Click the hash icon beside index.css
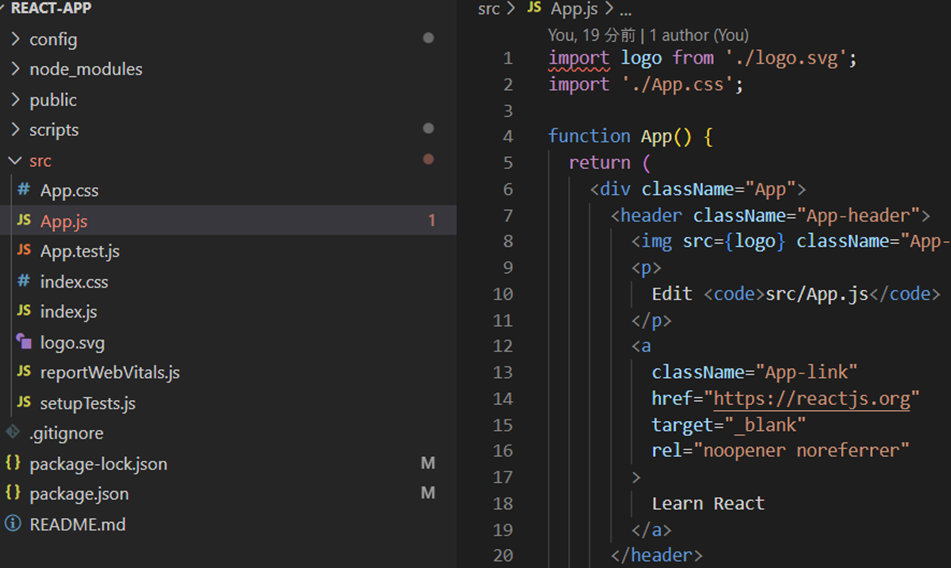 tap(24, 281)
